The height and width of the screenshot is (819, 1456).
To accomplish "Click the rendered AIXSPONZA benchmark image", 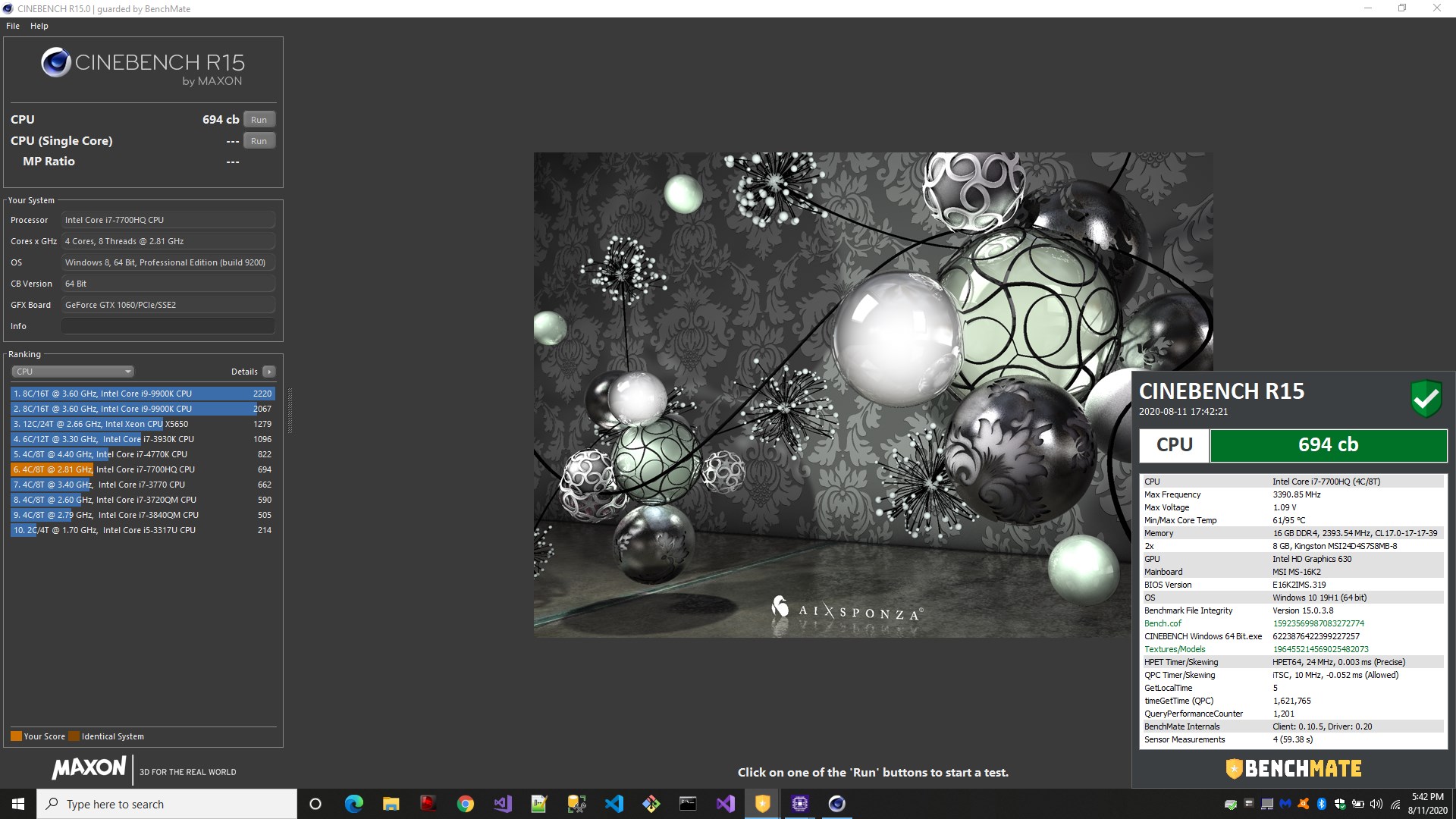I will pos(873,395).
